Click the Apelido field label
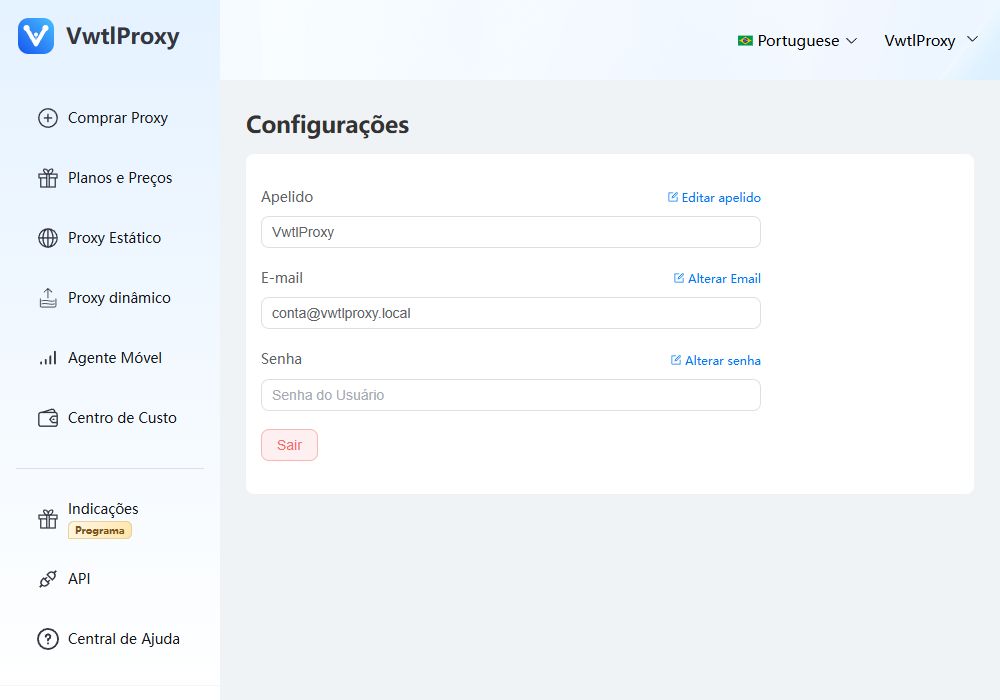Image resolution: width=1000 pixels, height=700 pixels. (x=287, y=197)
